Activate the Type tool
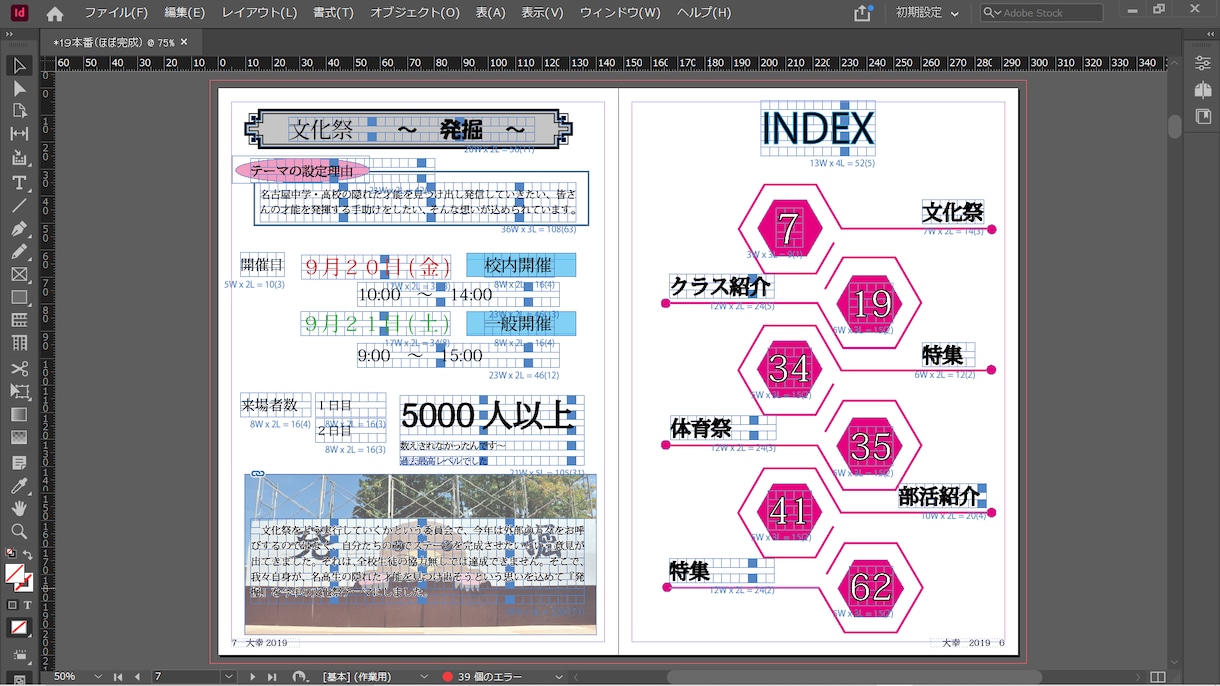Viewport: 1220px width, 686px height. tap(19, 182)
